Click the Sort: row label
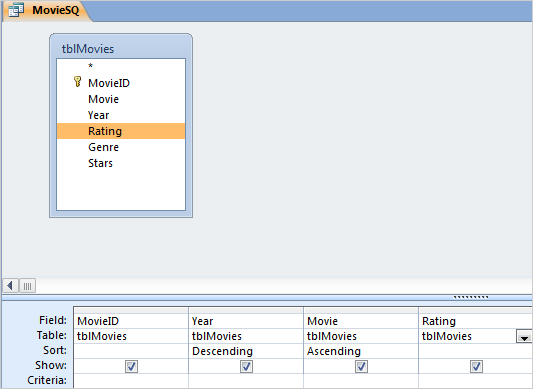The image size is (533, 389). click(x=55, y=350)
